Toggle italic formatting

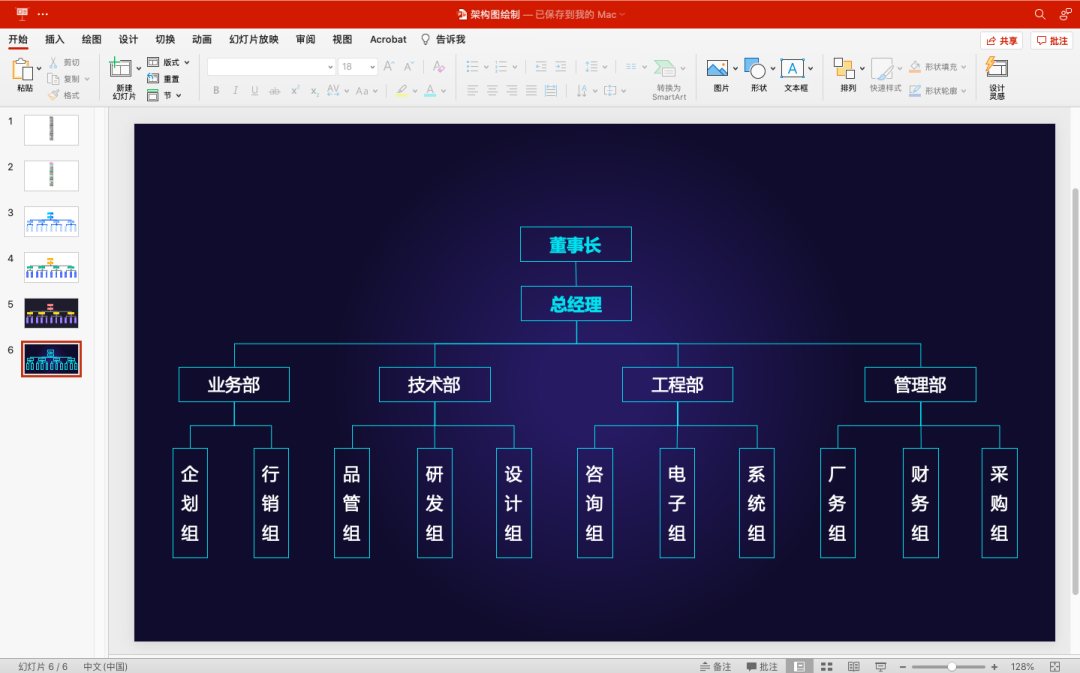(x=235, y=90)
